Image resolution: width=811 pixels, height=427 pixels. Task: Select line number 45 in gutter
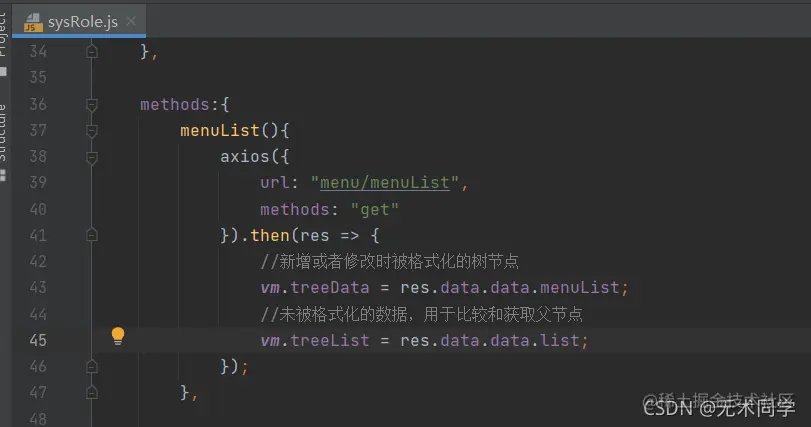(38, 340)
